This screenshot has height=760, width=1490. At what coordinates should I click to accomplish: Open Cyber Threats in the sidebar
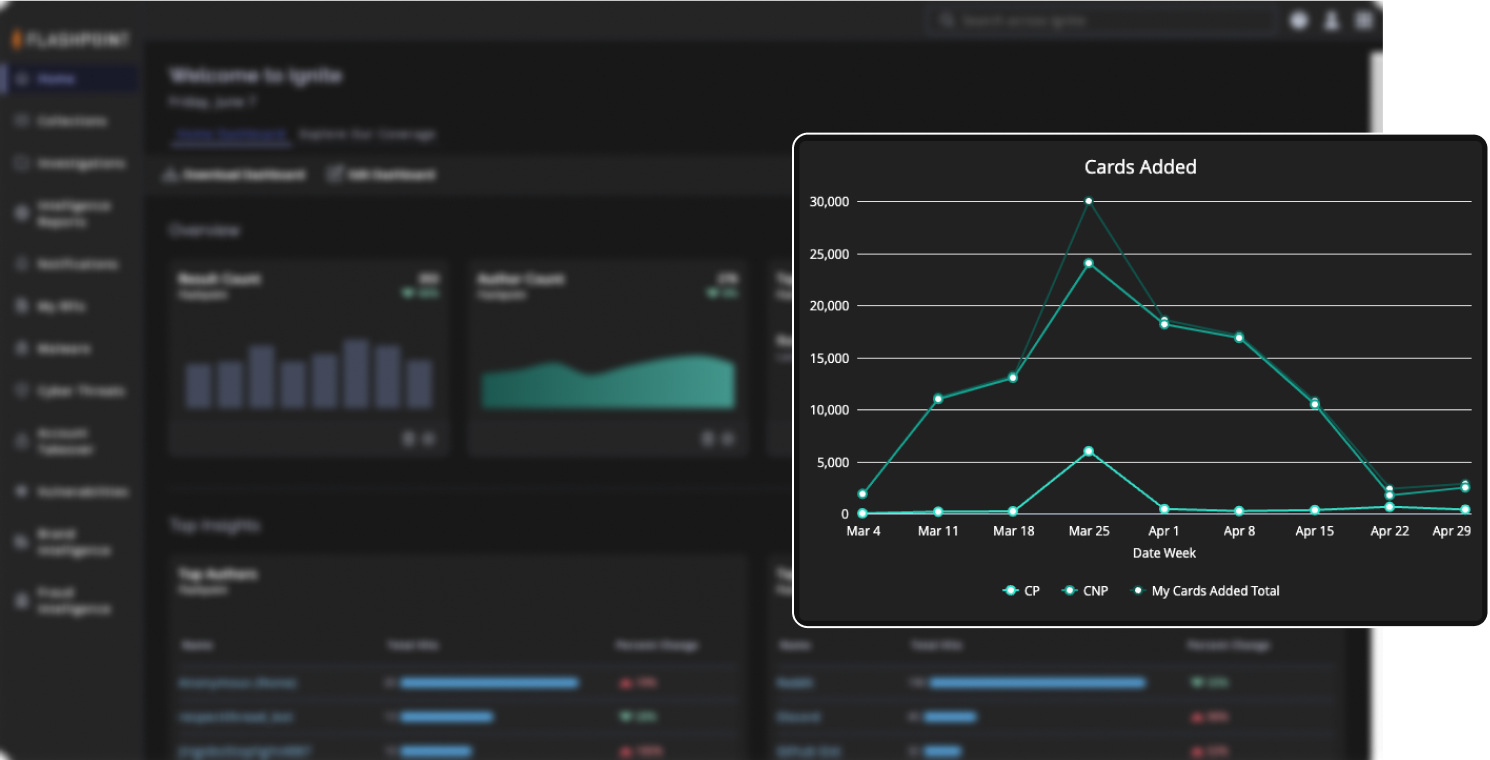pyautogui.click(x=70, y=391)
